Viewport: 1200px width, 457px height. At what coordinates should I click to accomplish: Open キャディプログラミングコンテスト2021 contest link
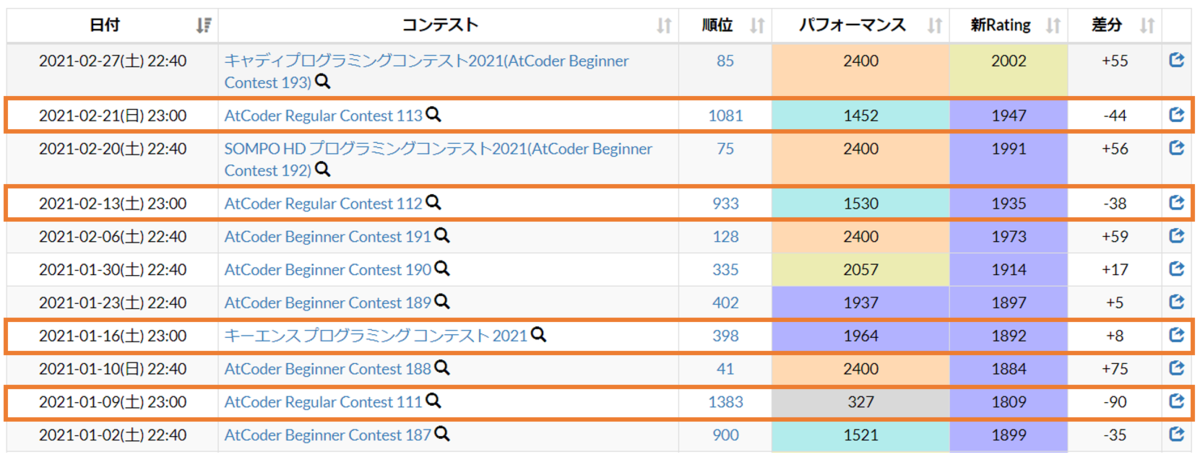(x=427, y=71)
